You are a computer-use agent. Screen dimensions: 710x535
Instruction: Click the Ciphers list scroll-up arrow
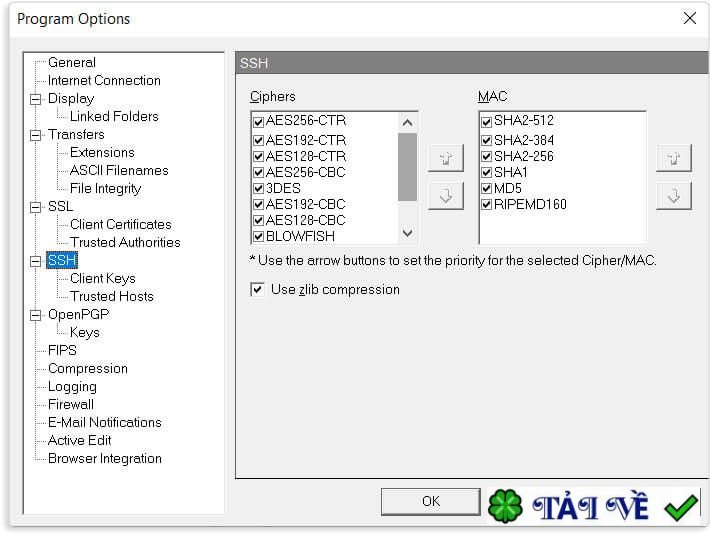coord(408,123)
